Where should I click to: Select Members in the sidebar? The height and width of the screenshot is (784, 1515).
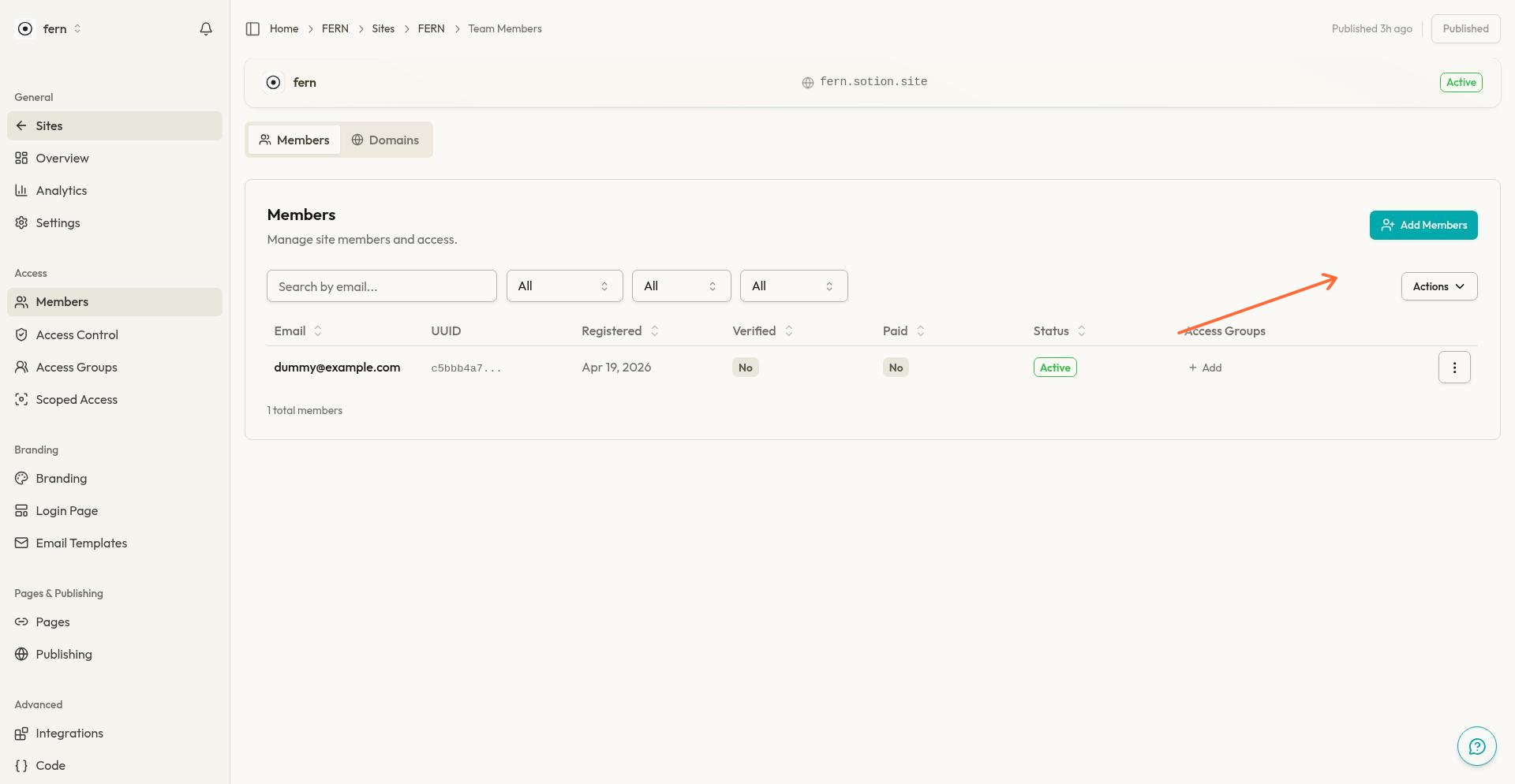pyautogui.click(x=114, y=302)
